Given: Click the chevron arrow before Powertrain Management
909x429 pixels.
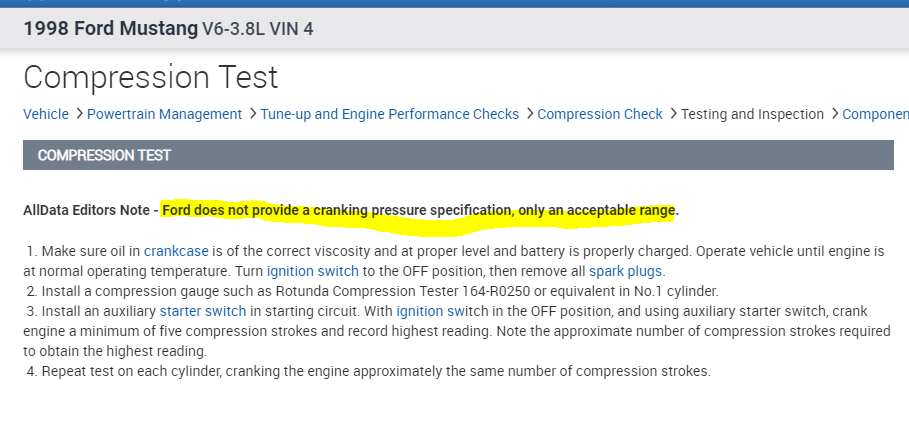Looking at the screenshot, I should (x=78, y=114).
